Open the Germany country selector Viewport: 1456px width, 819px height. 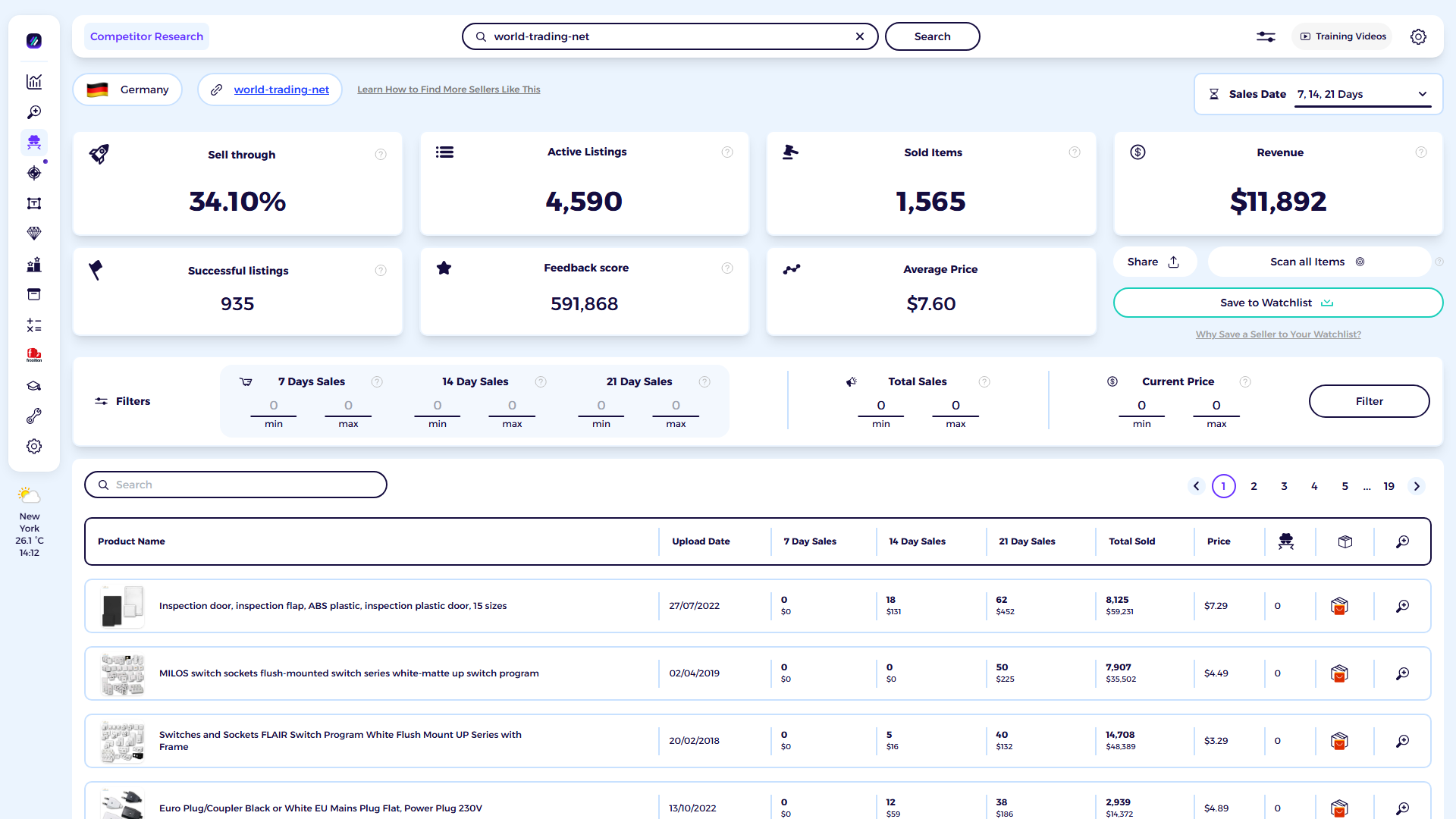[127, 89]
